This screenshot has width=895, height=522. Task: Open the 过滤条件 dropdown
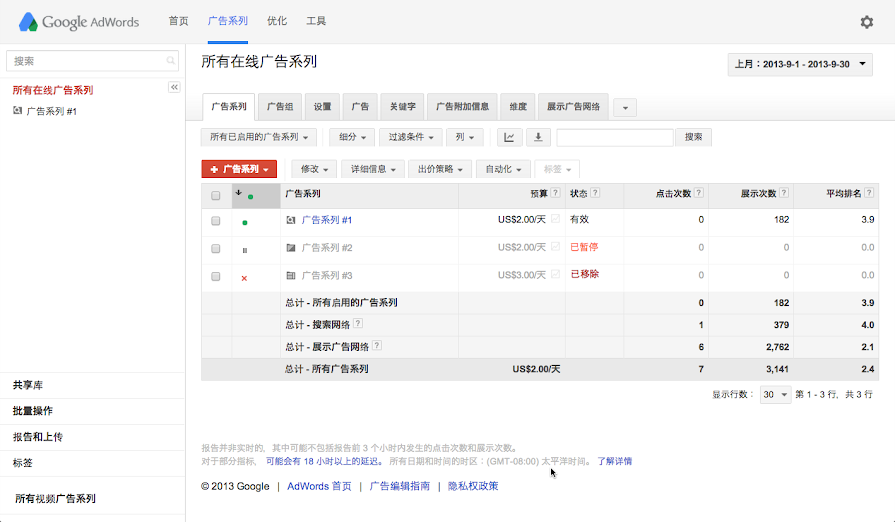(x=410, y=137)
